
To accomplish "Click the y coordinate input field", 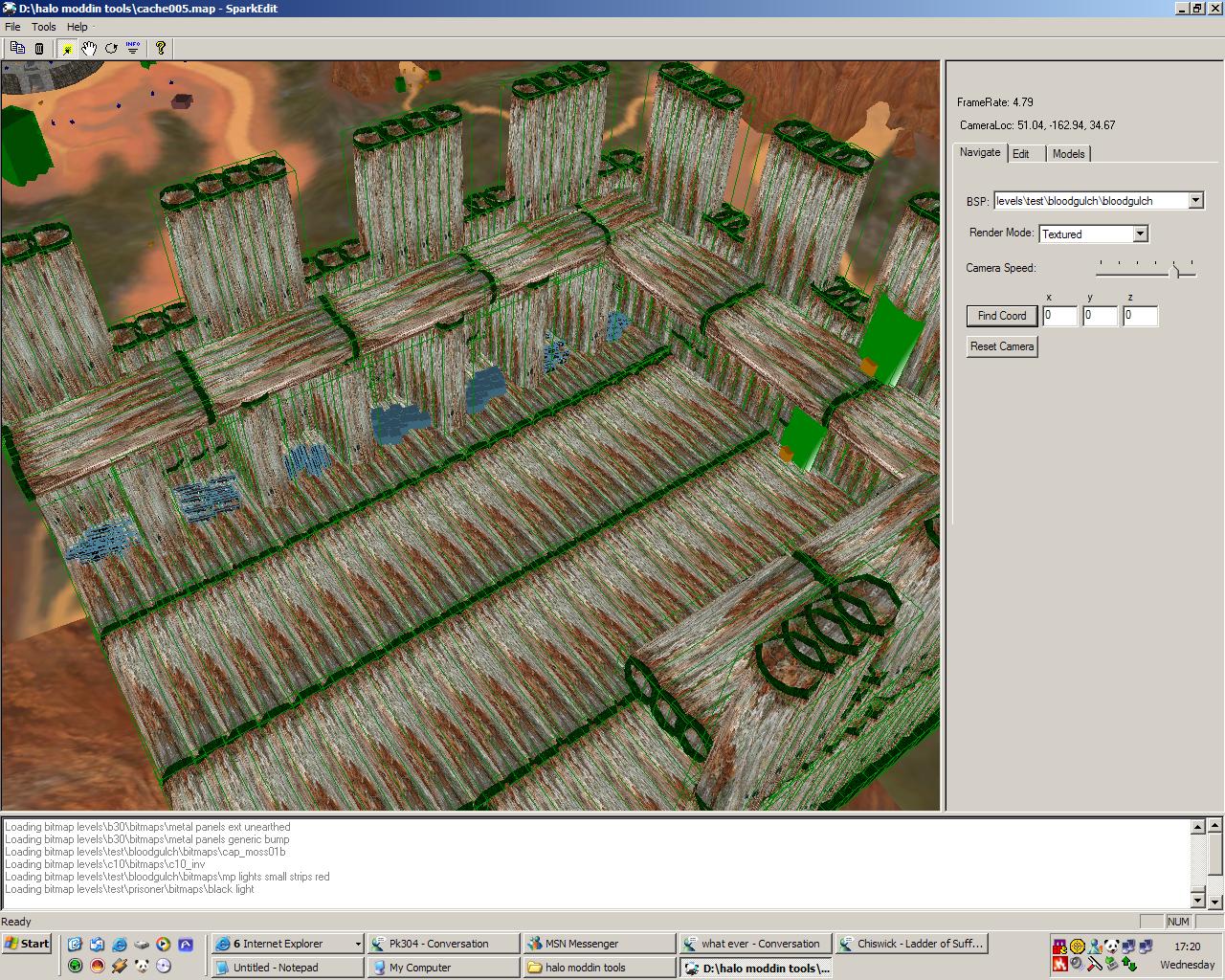I will click(1100, 316).
